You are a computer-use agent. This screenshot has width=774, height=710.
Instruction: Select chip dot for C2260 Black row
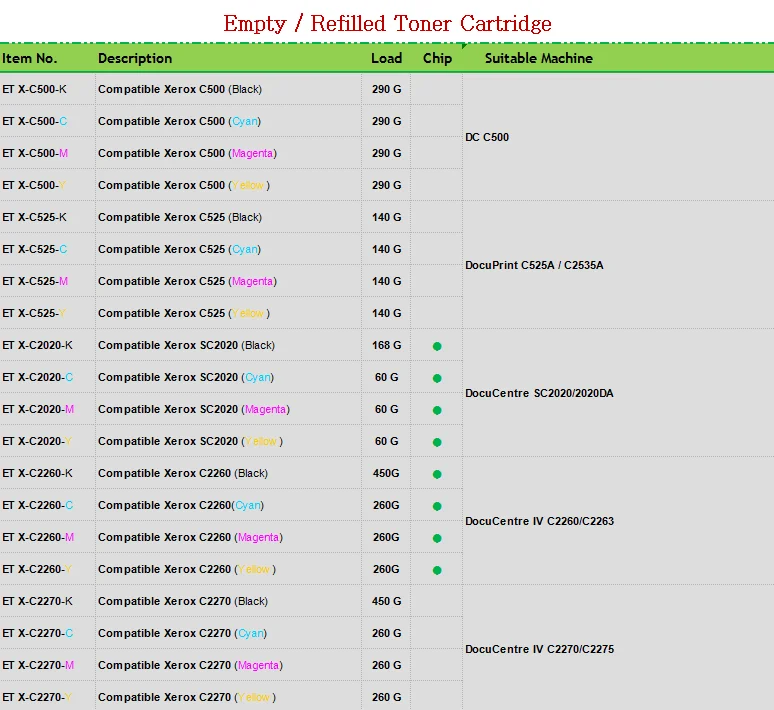pos(437,474)
